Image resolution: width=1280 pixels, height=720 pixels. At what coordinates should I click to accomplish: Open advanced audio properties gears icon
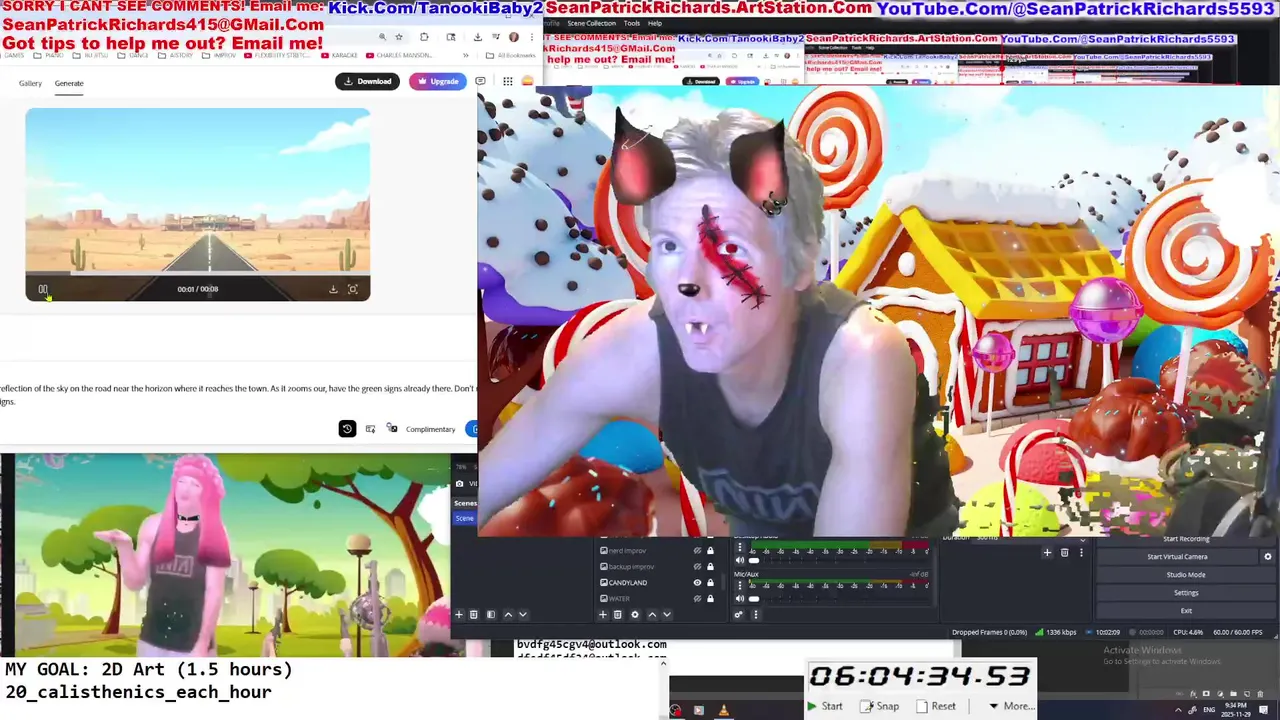[739, 615]
